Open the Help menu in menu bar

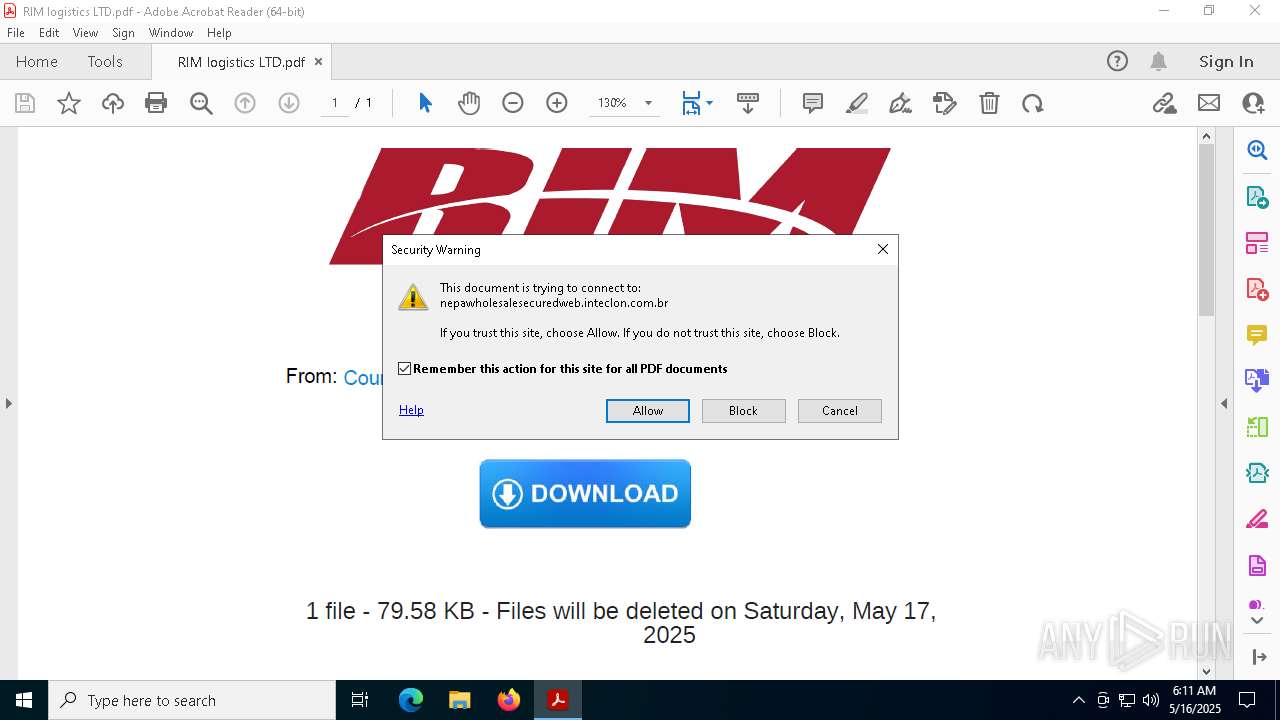[219, 32]
